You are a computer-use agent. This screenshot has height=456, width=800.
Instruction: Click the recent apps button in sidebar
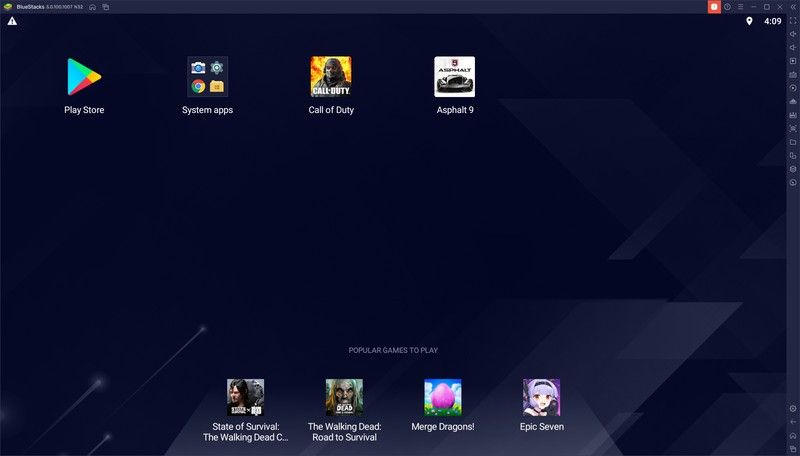[x=793, y=448]
